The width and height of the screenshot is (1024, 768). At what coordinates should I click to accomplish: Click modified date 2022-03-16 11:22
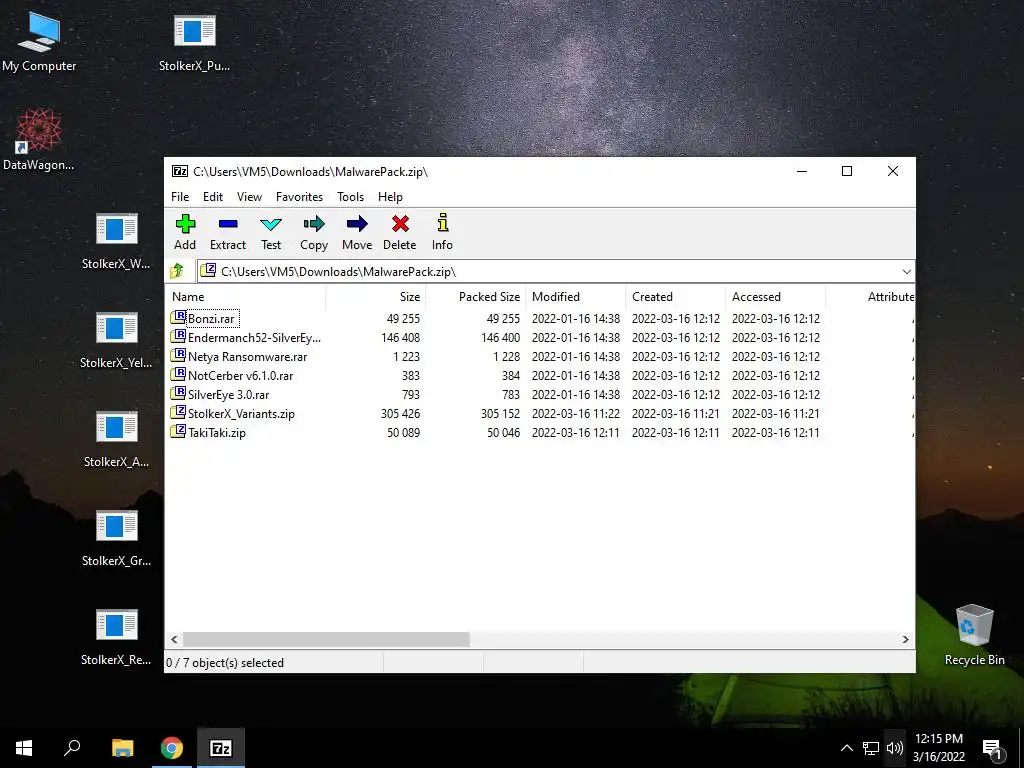pos(576,413)
